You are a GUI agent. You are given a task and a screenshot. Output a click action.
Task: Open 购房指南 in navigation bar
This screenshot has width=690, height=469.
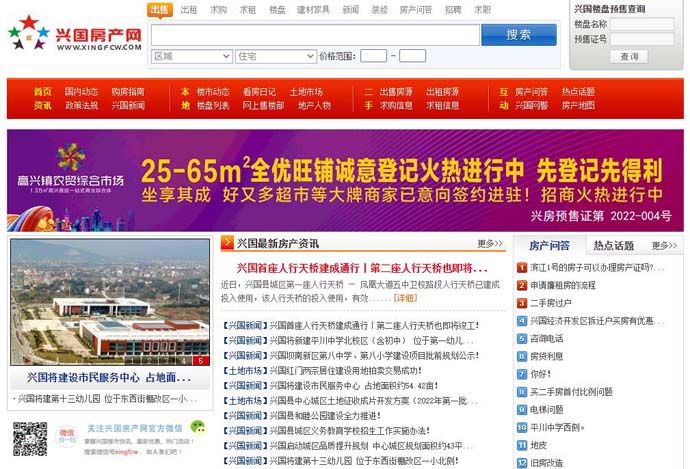[x=128, y=92]
